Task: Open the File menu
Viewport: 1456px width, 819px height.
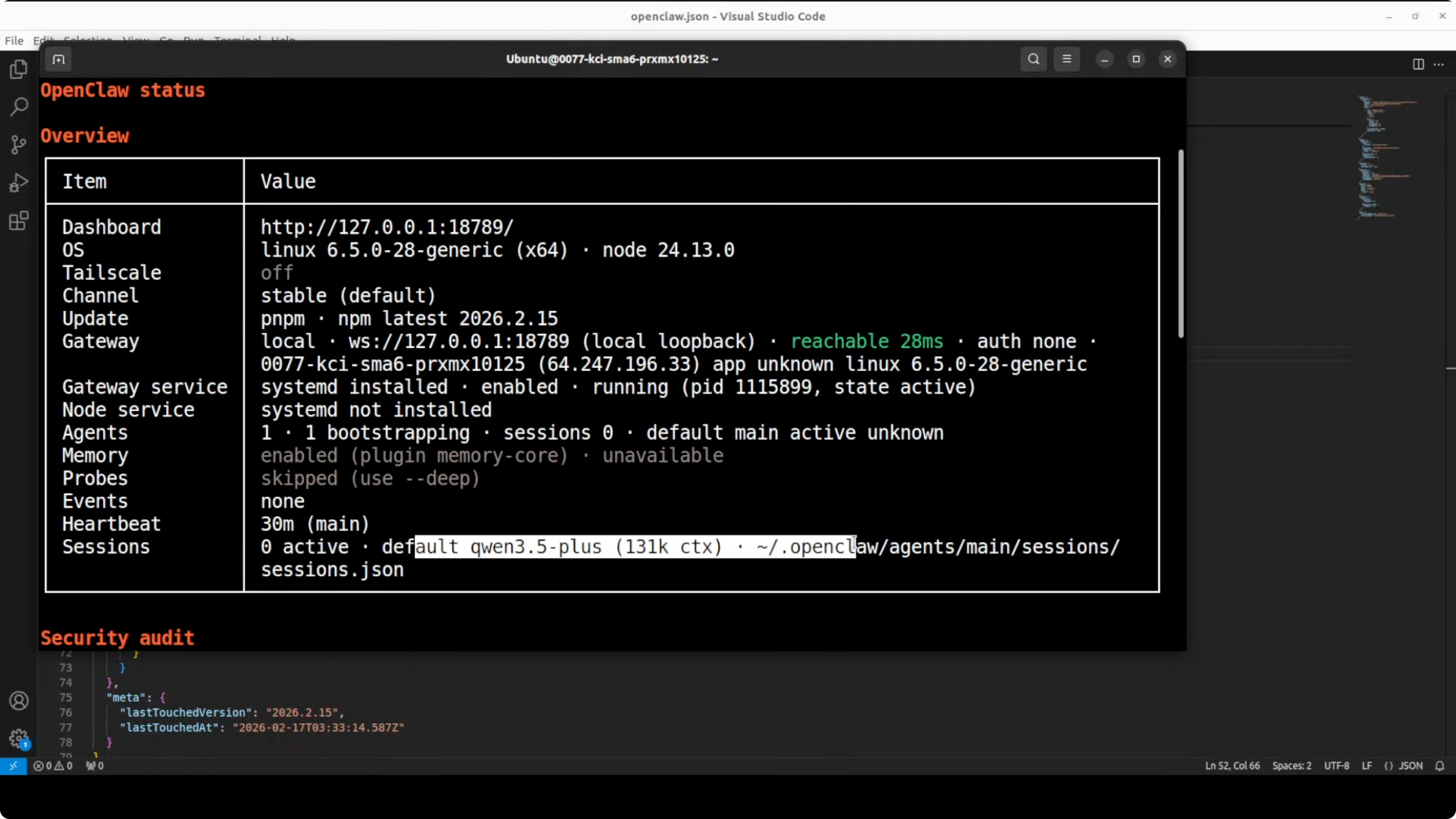Action: [14, 41]
